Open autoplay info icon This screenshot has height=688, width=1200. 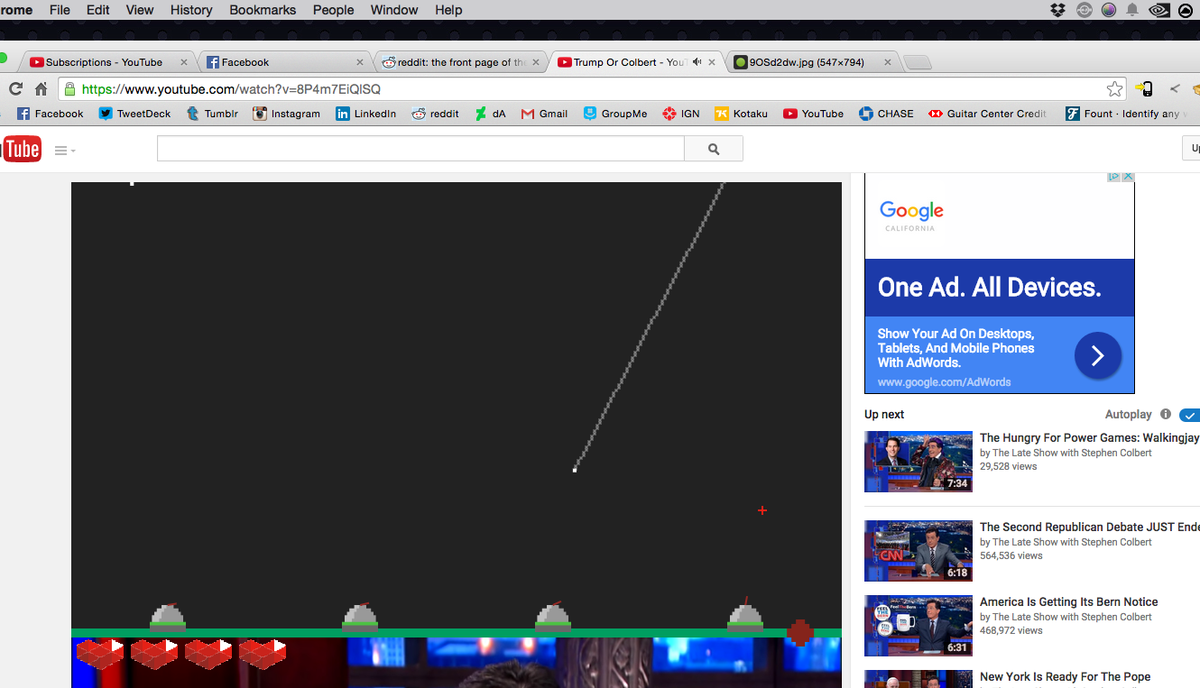pos(1166,414)
